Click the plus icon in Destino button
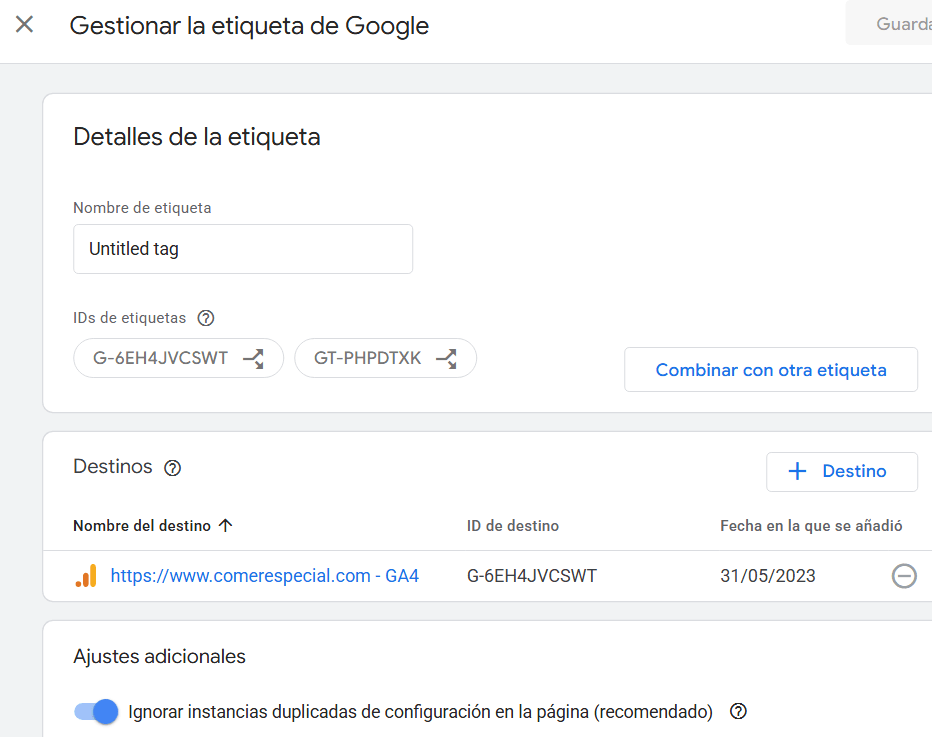This screenshot has width=932, height=737. pyautogui.click(x=797, y=471)
